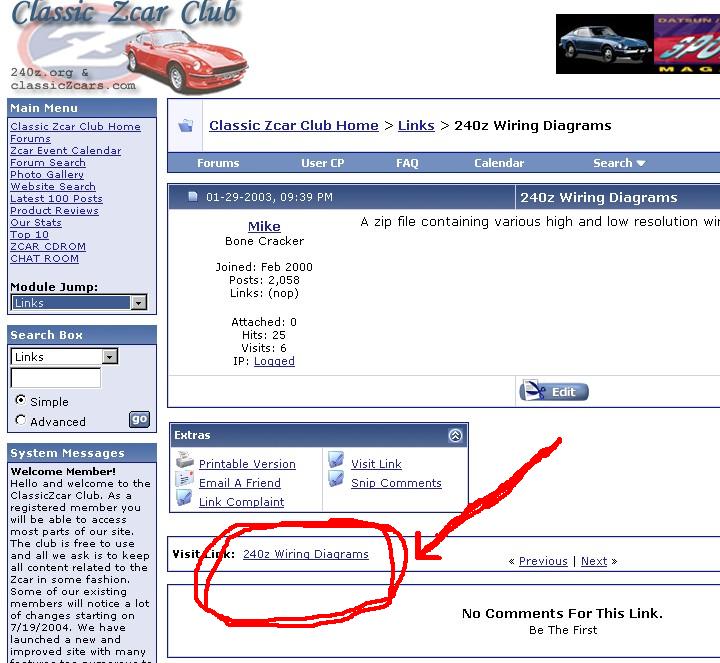This screenshot has width=720, height=663.
Task: Open Forums in the Main Menu sidebar
Action: click(x=30, y=139)
